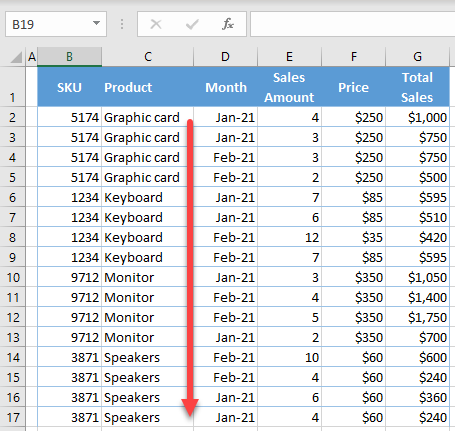Click the Price header cell
The height and width of the screenshot is (431, 455).
click(353, 87)
